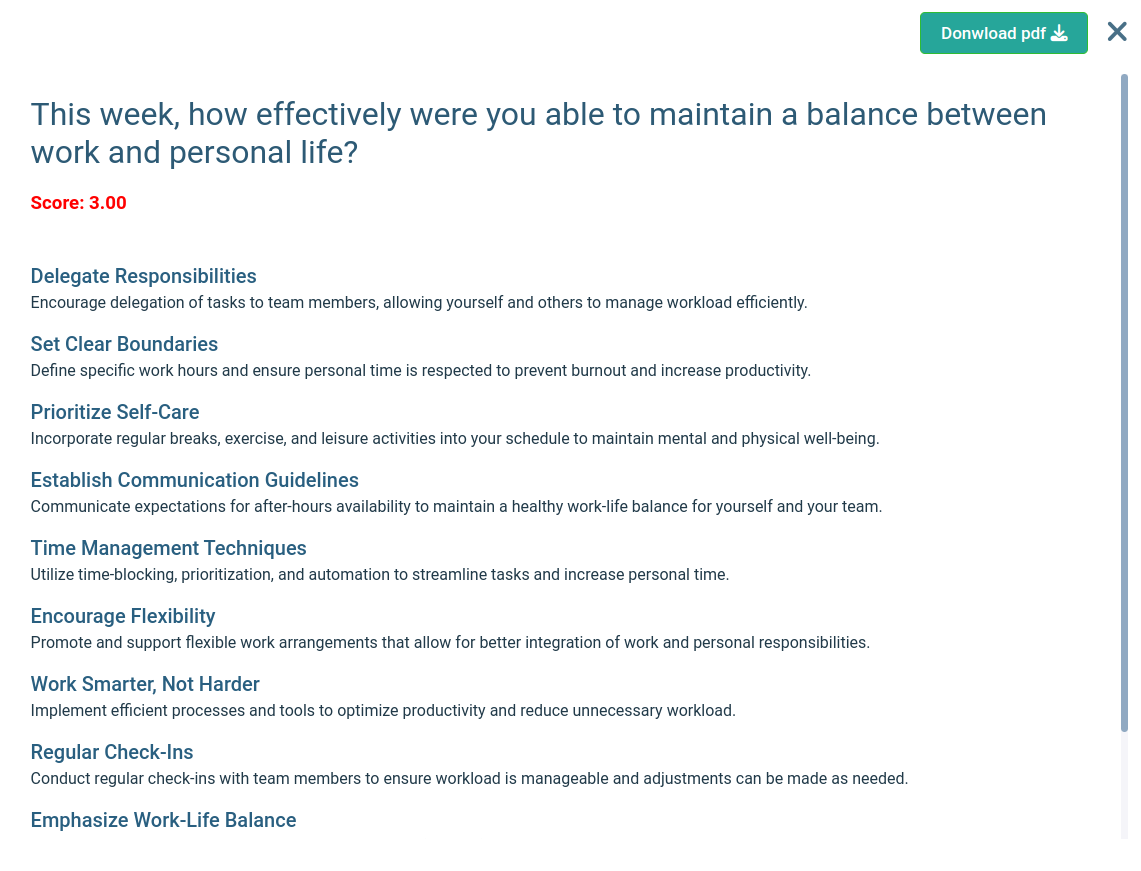Click the red Score: 3.00 text
Screen dimensions: 1141x871
pyautogui.click(x=79, y=202)
